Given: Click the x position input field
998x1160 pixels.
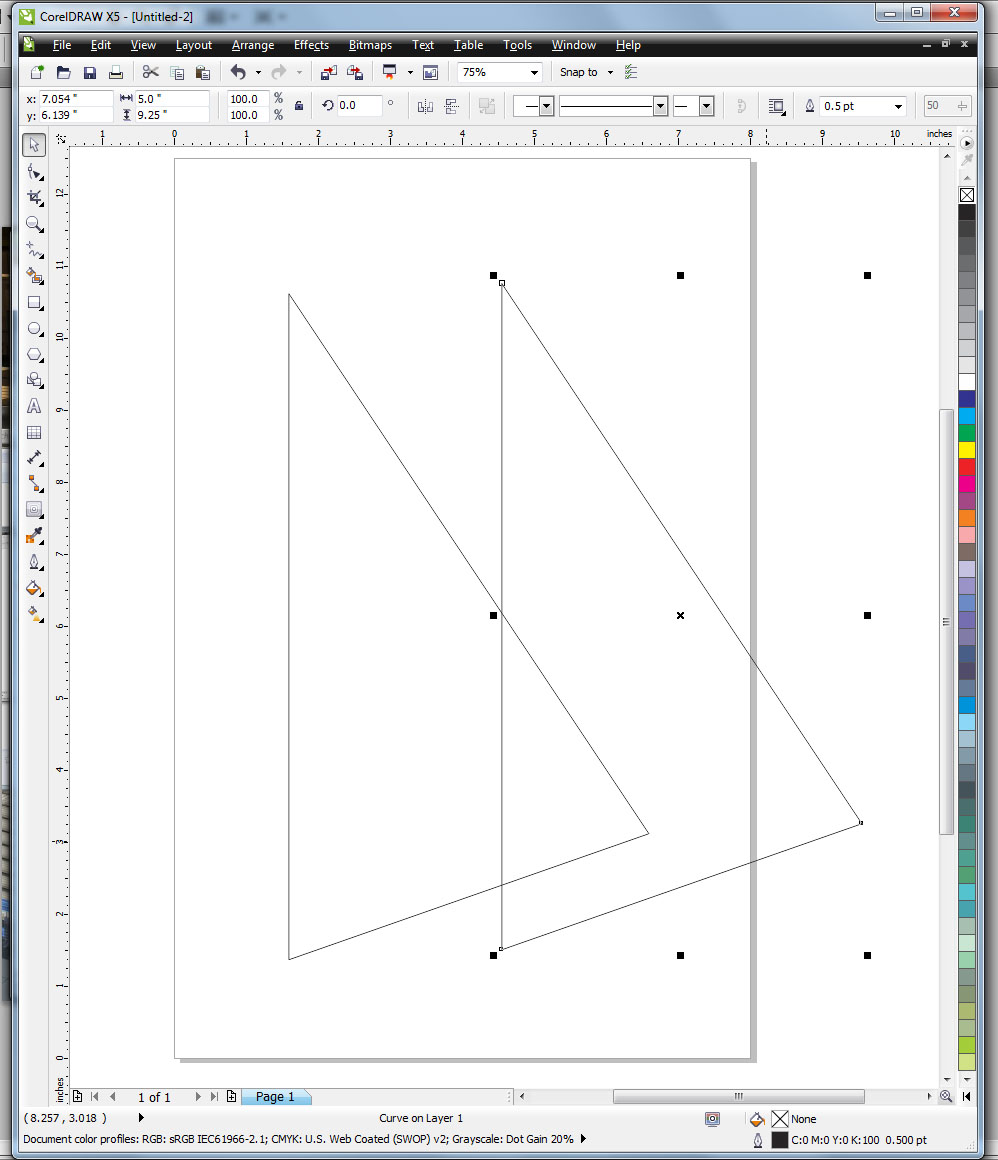Looking at the screenshot, I should click(x=76, y=98).
